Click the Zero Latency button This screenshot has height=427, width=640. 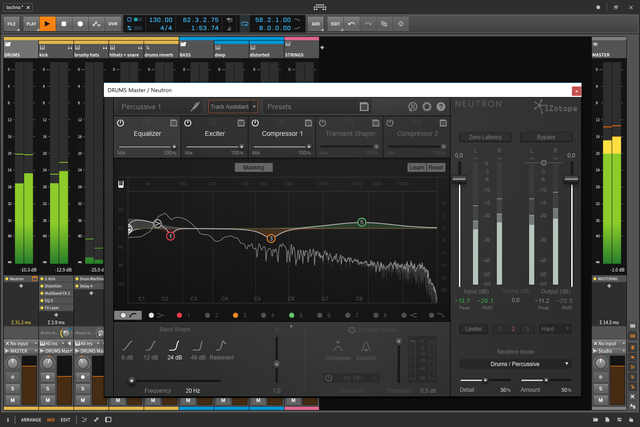pos(485,137)
